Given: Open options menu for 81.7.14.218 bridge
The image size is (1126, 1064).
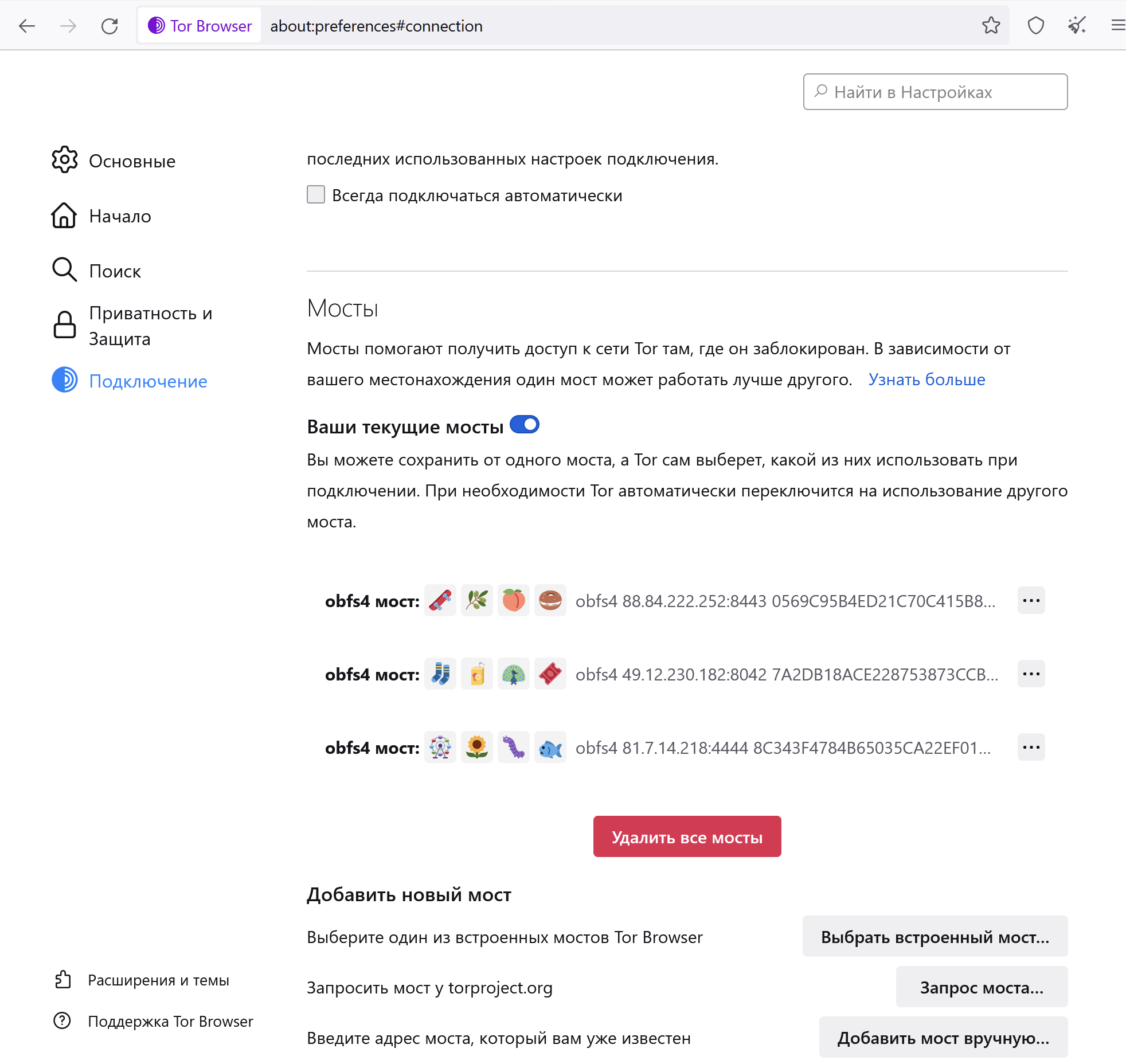Looking at the screenshot, I should [1031, 747].
